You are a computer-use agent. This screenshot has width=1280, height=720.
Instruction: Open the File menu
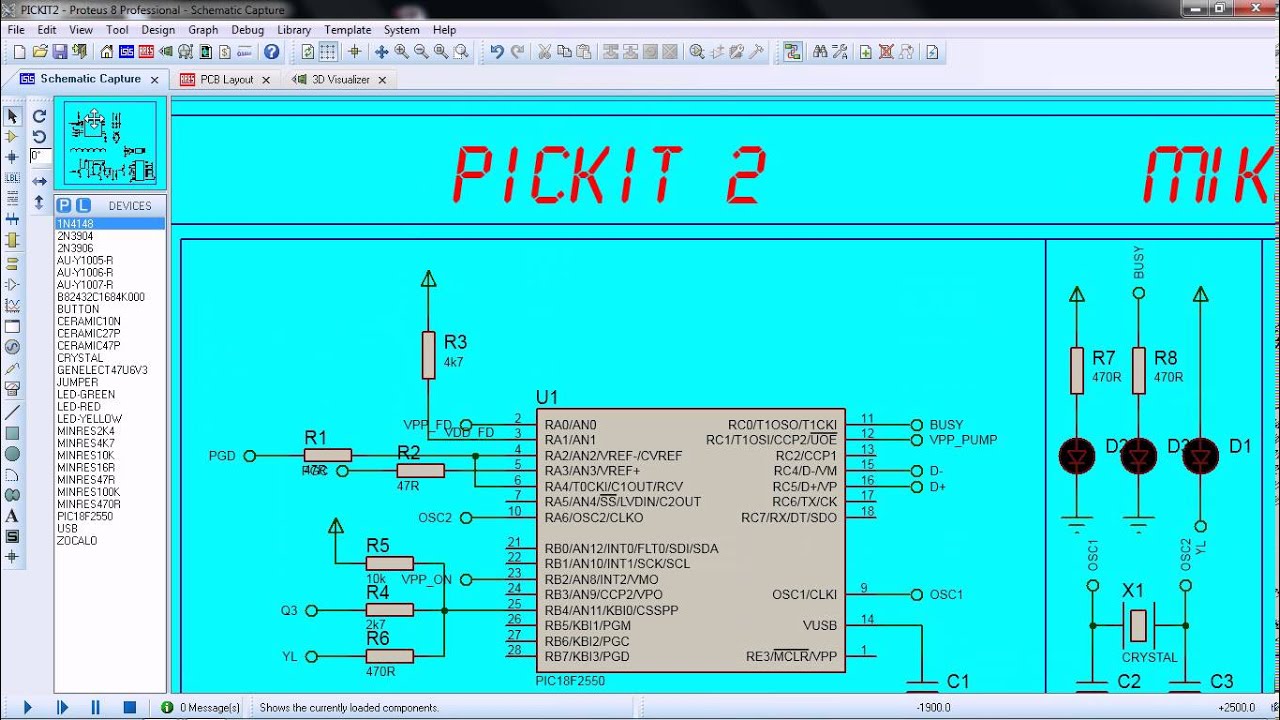tap(16, 30)
